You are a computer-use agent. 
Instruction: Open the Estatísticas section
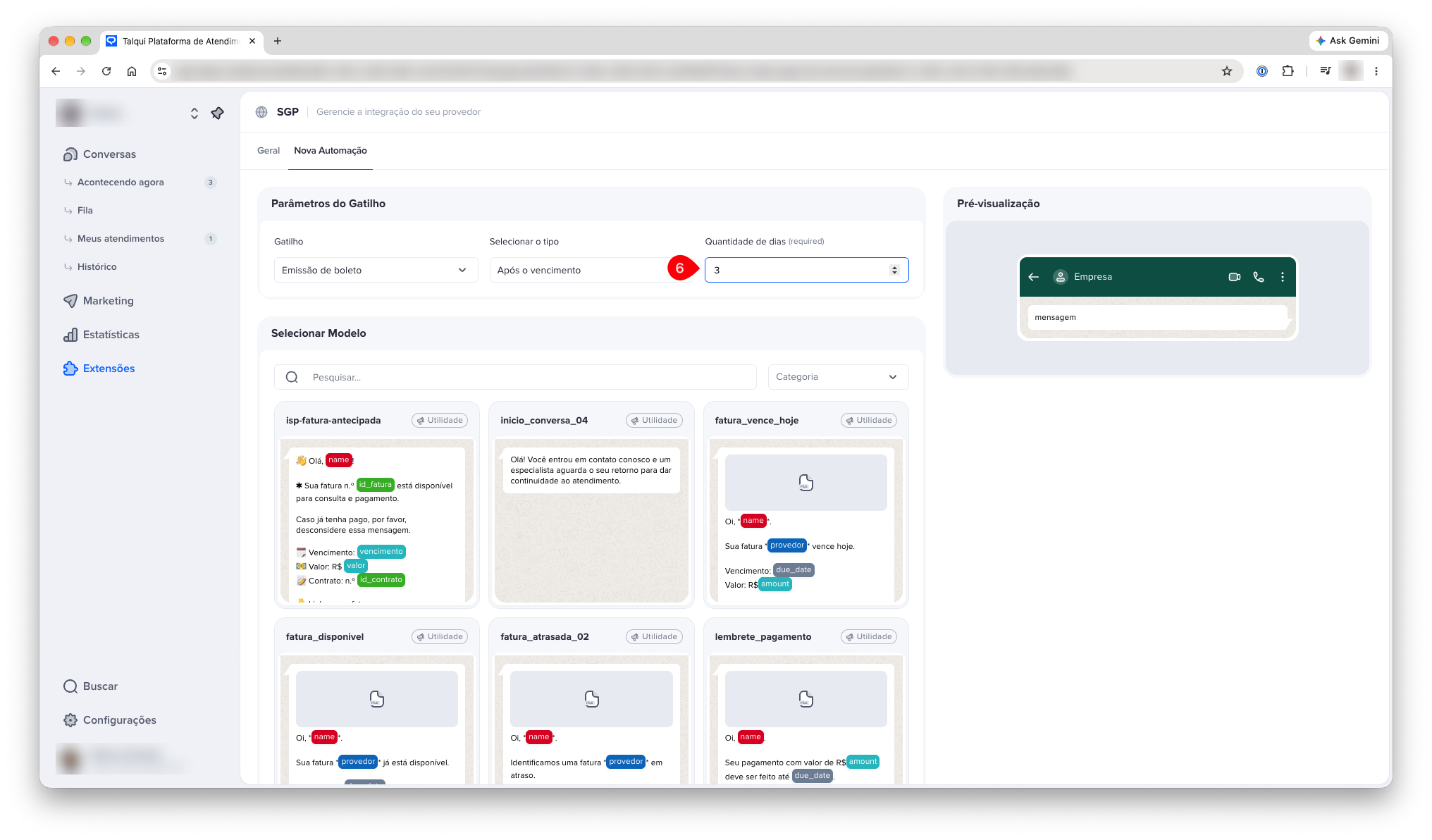111,335
